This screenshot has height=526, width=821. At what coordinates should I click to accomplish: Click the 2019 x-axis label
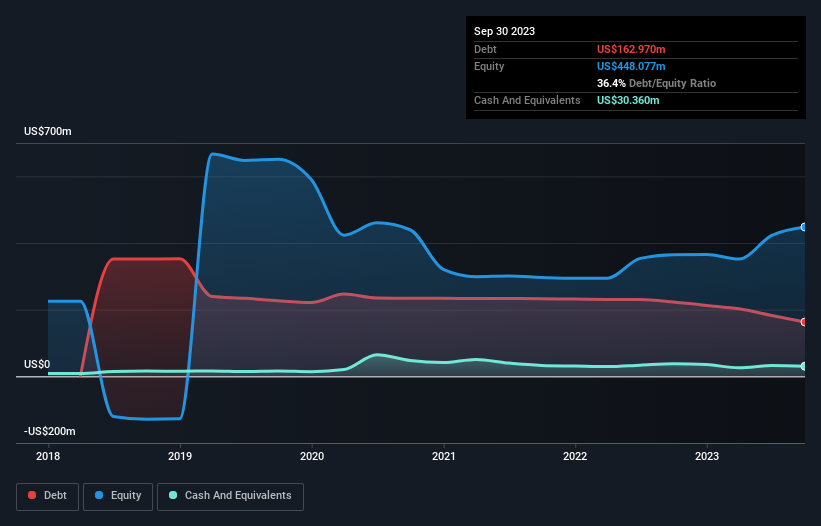[x=180, y=456]
